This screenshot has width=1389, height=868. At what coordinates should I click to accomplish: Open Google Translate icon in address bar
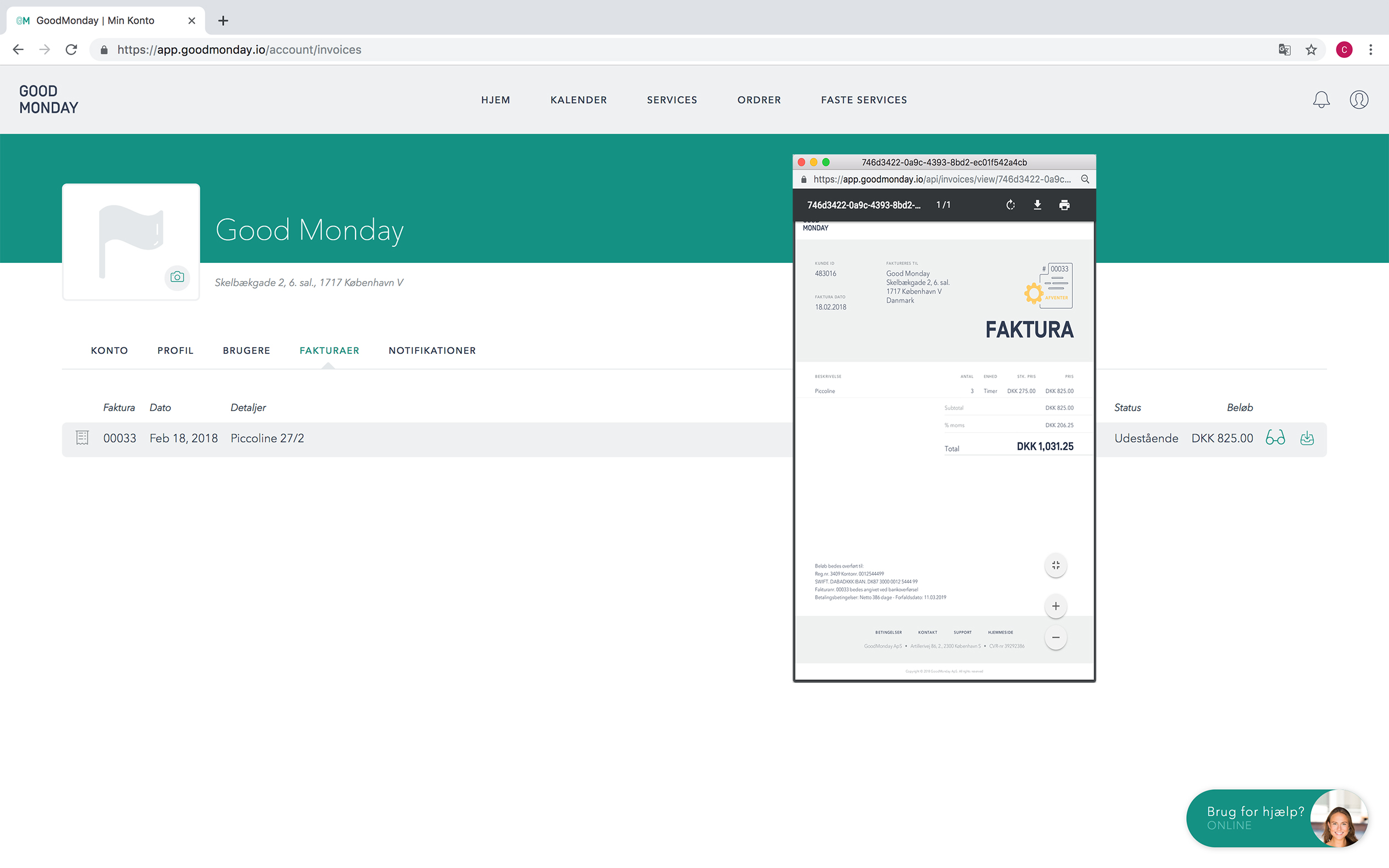(x=1284, y=50)
